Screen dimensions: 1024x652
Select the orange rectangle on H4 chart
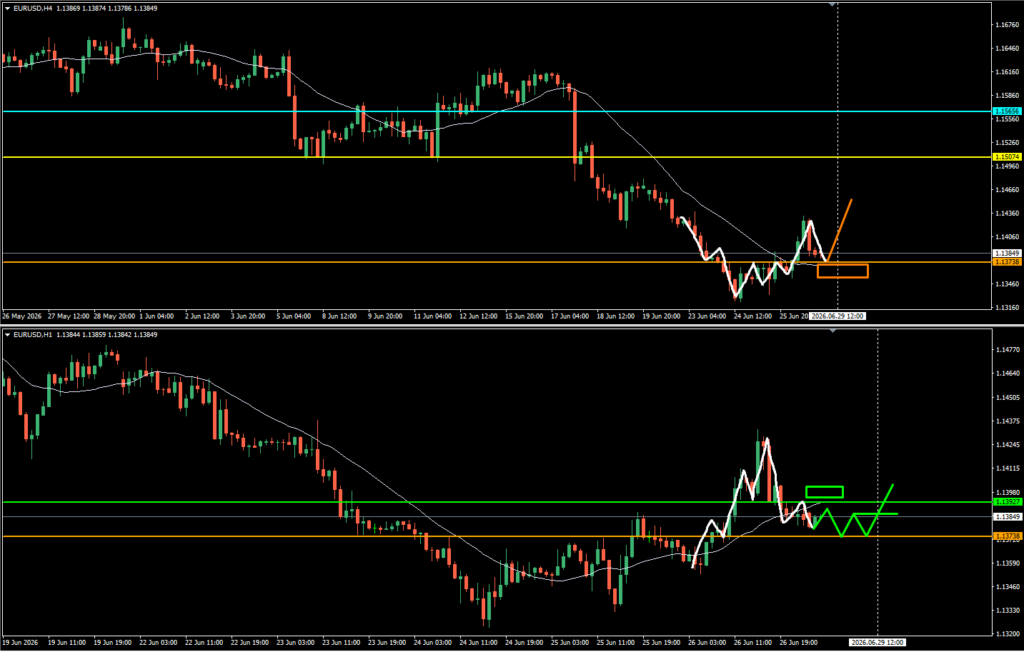pos(842,270)
